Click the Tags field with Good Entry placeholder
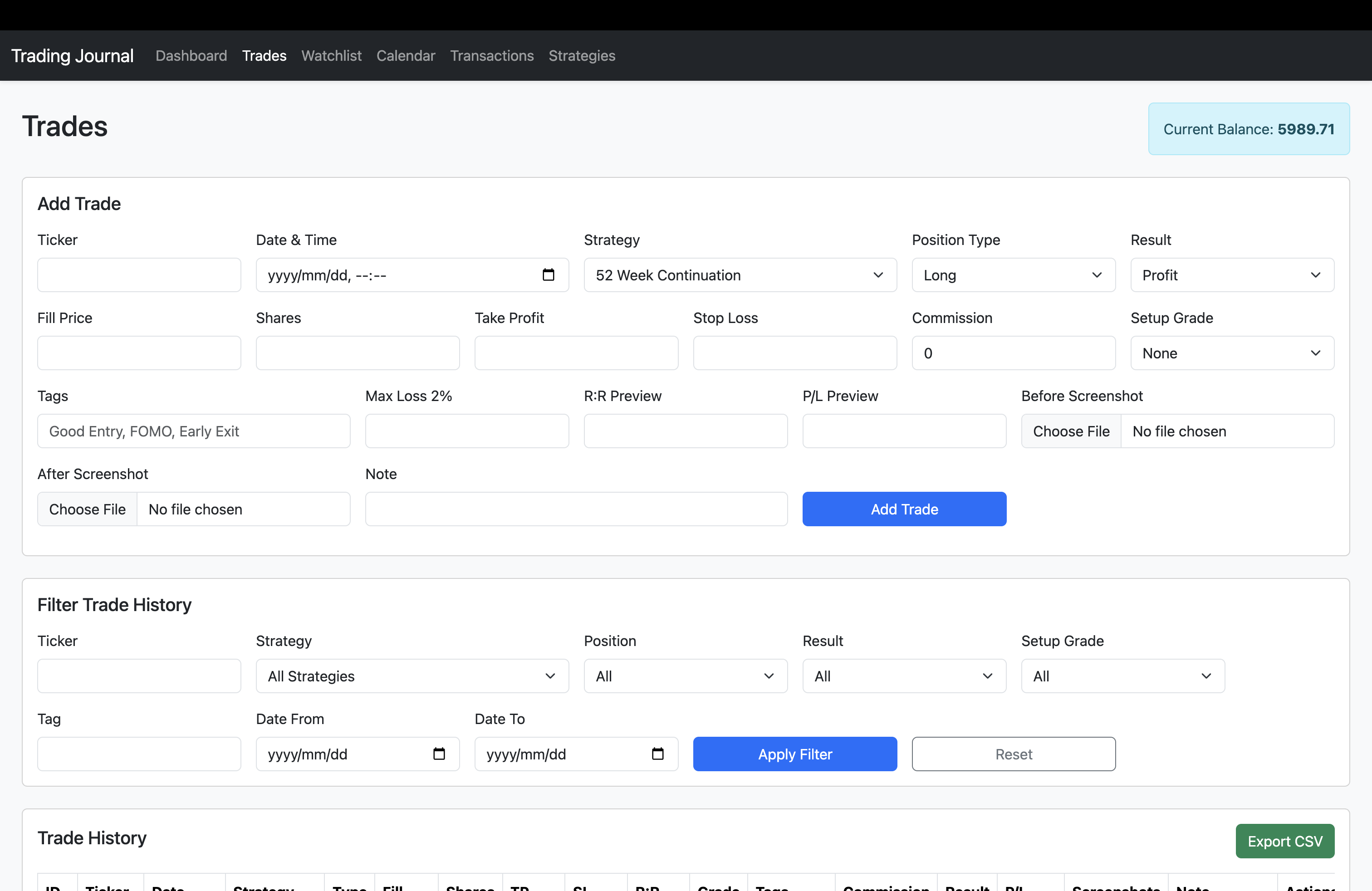The height and width of the screenshot is (891, 1372). pyautogui.click(x=194, y=431)
